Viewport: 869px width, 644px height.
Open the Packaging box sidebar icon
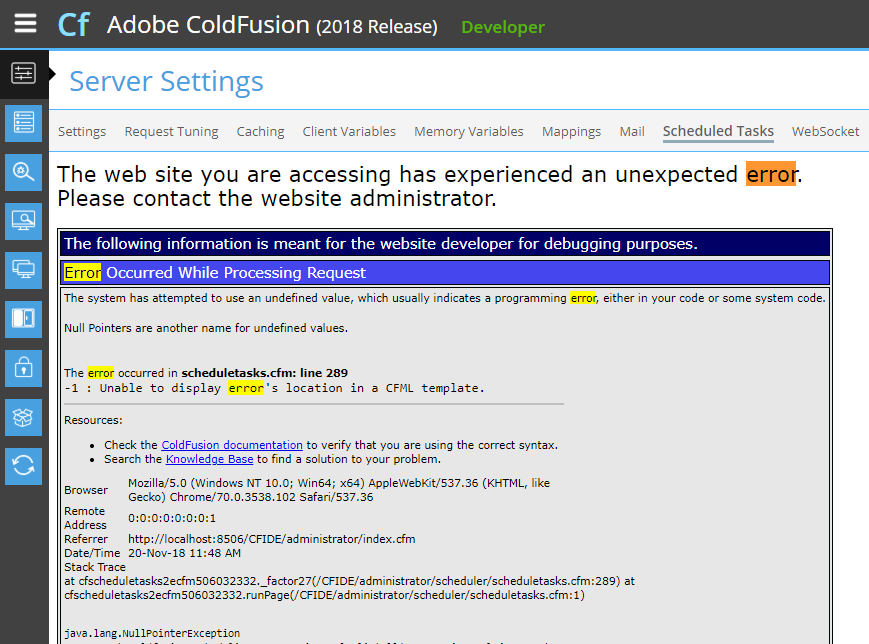pos(23,417)
